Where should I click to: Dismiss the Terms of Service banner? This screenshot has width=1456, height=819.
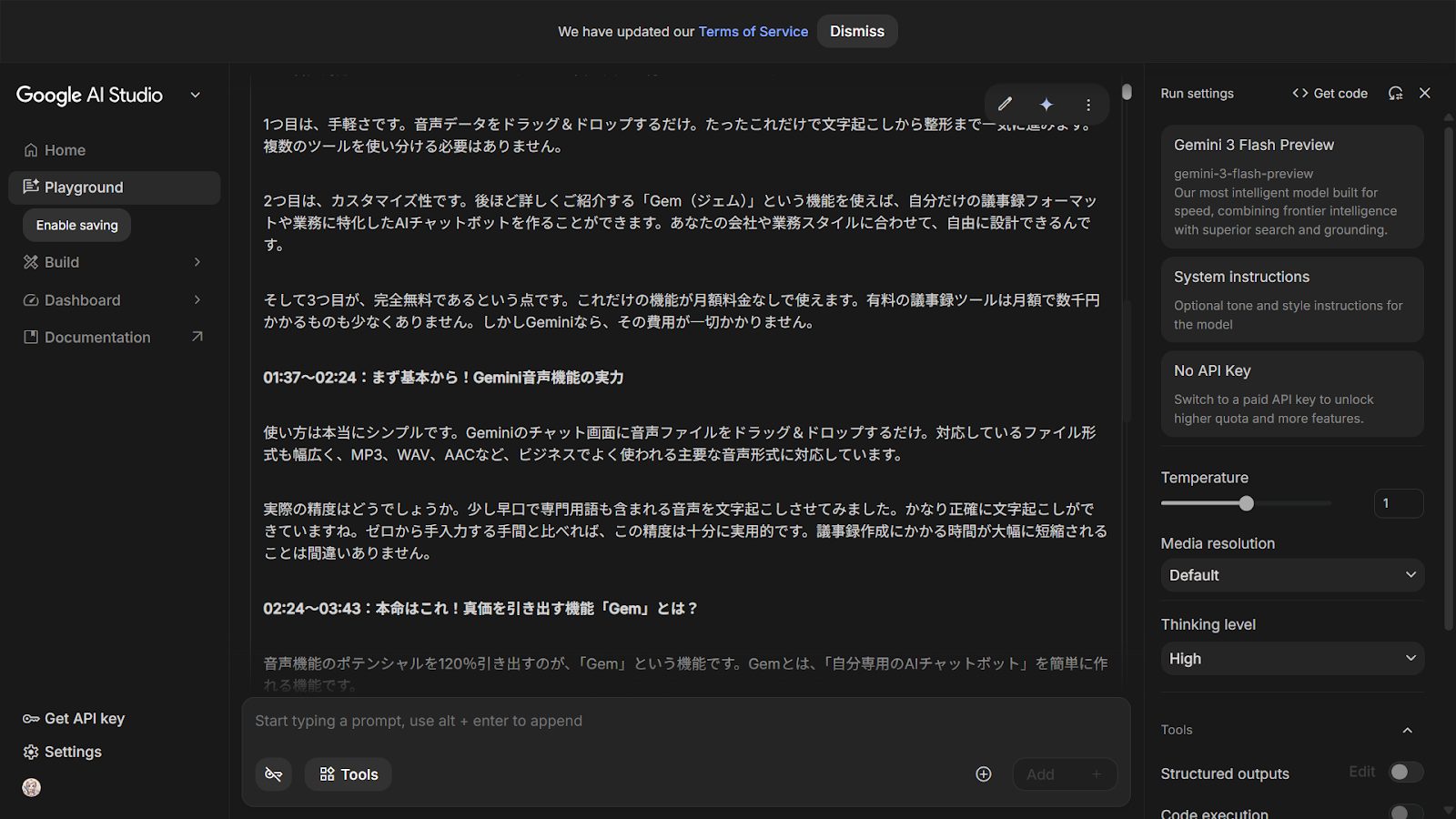(856, 31)
